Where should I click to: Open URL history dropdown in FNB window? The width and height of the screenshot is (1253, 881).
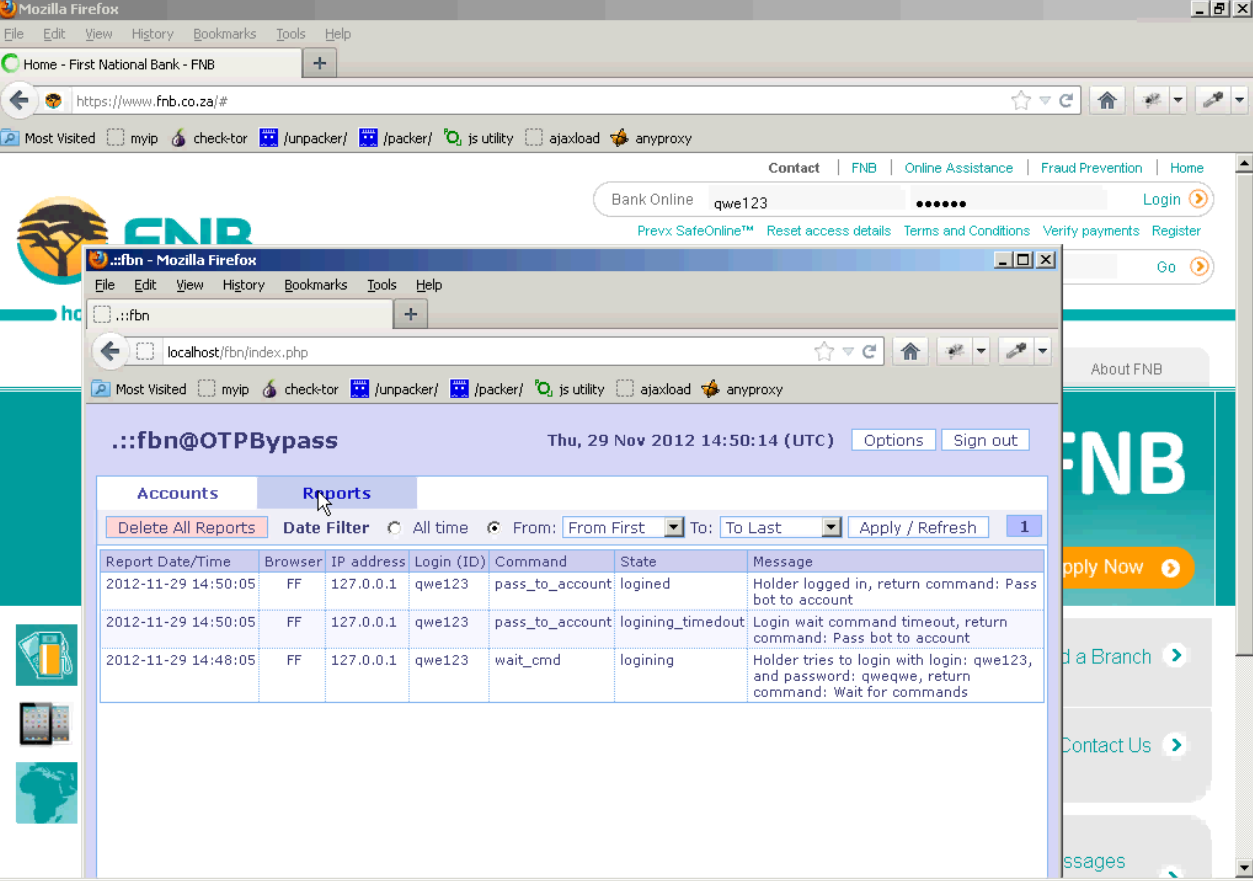pyautogui.click(x=1045, y=101)
